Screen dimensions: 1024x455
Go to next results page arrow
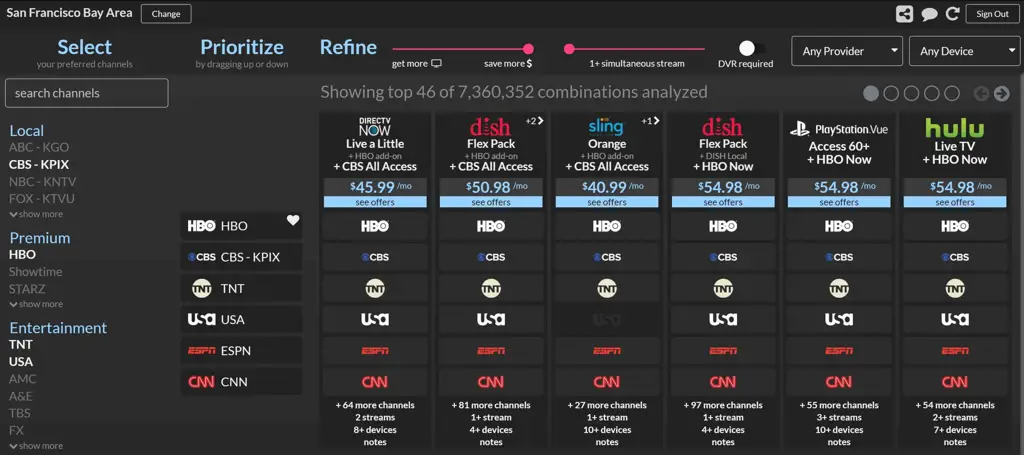(x=1002, y=93)
